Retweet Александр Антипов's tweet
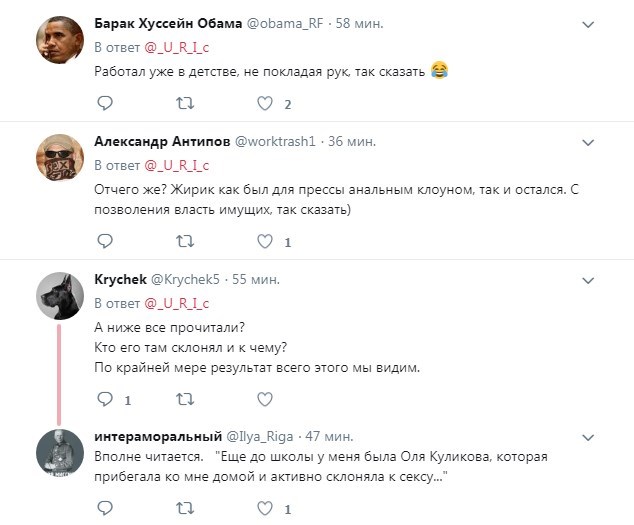The height and width of the screenshot is (525, 634). click(x=185, y=241)
